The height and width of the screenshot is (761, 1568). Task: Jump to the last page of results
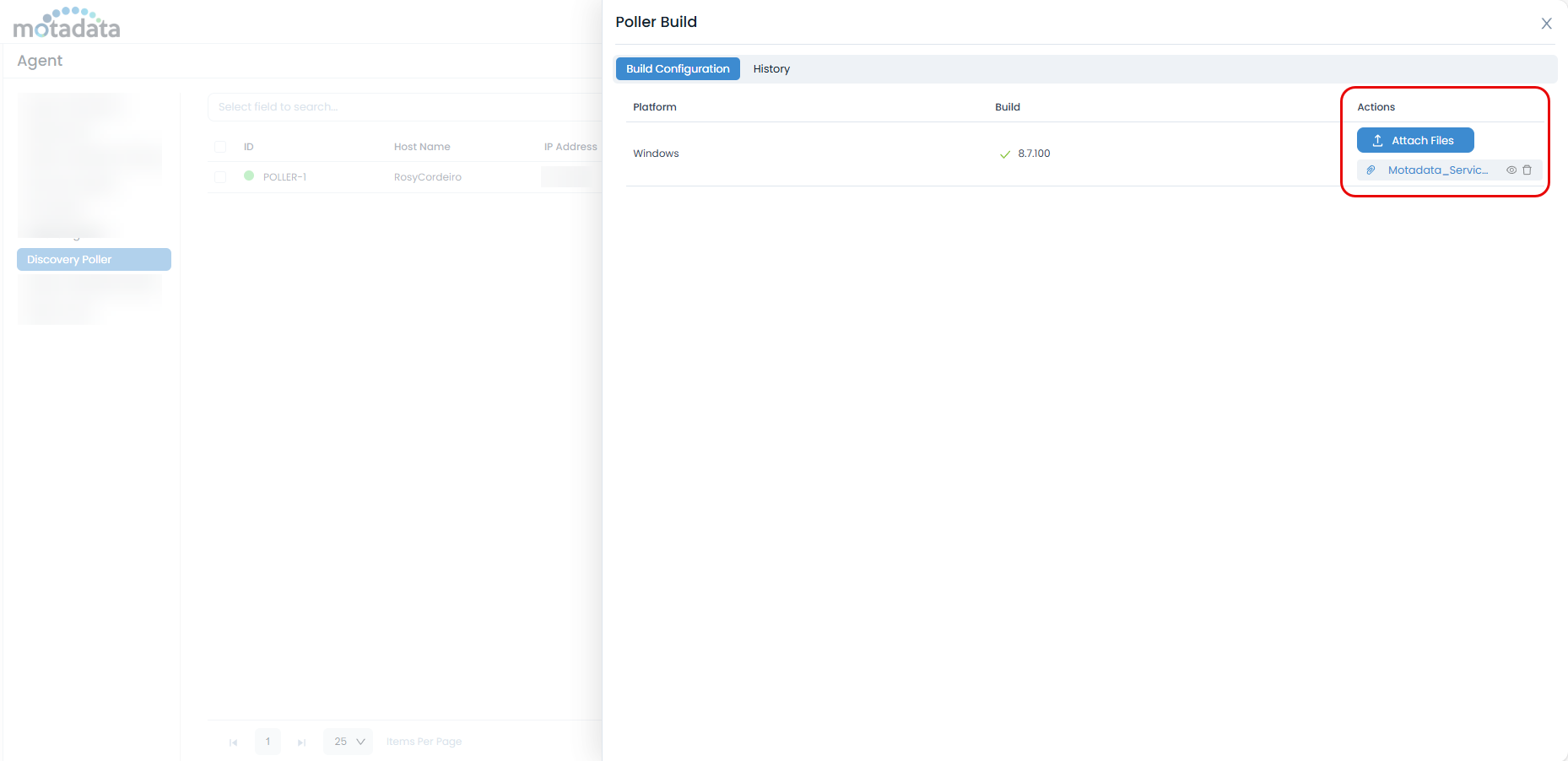click(301, 742)
